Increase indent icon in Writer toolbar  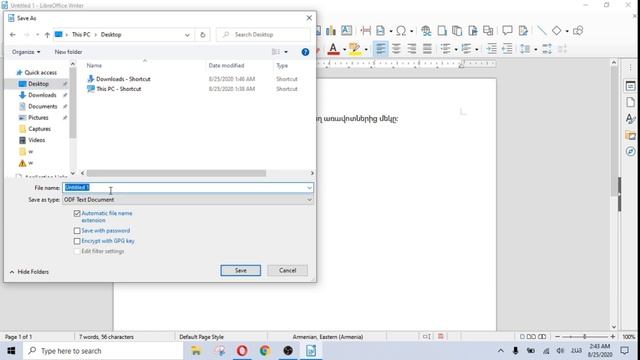point(492,49)
